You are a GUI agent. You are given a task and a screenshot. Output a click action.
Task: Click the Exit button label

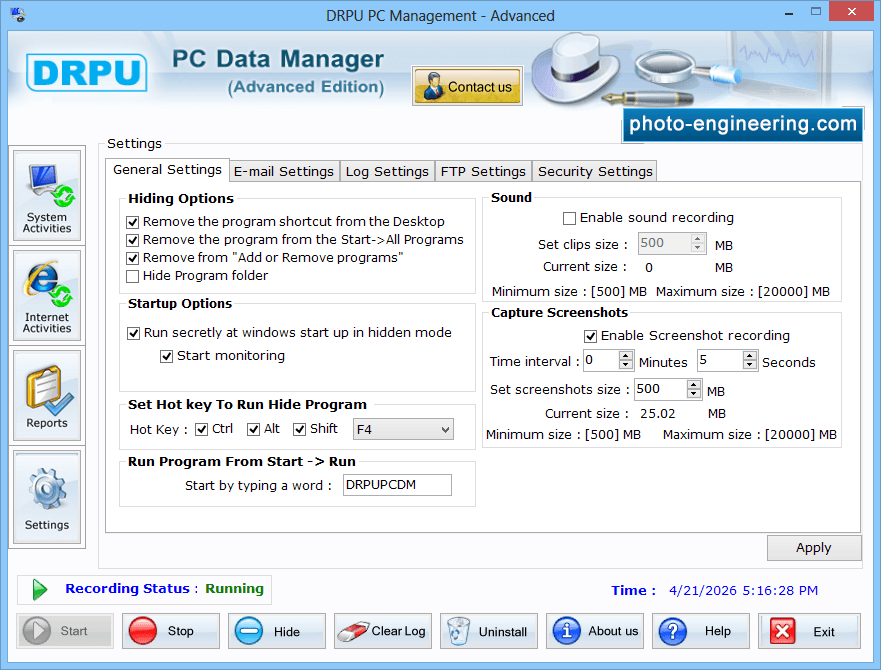(824, 632)
